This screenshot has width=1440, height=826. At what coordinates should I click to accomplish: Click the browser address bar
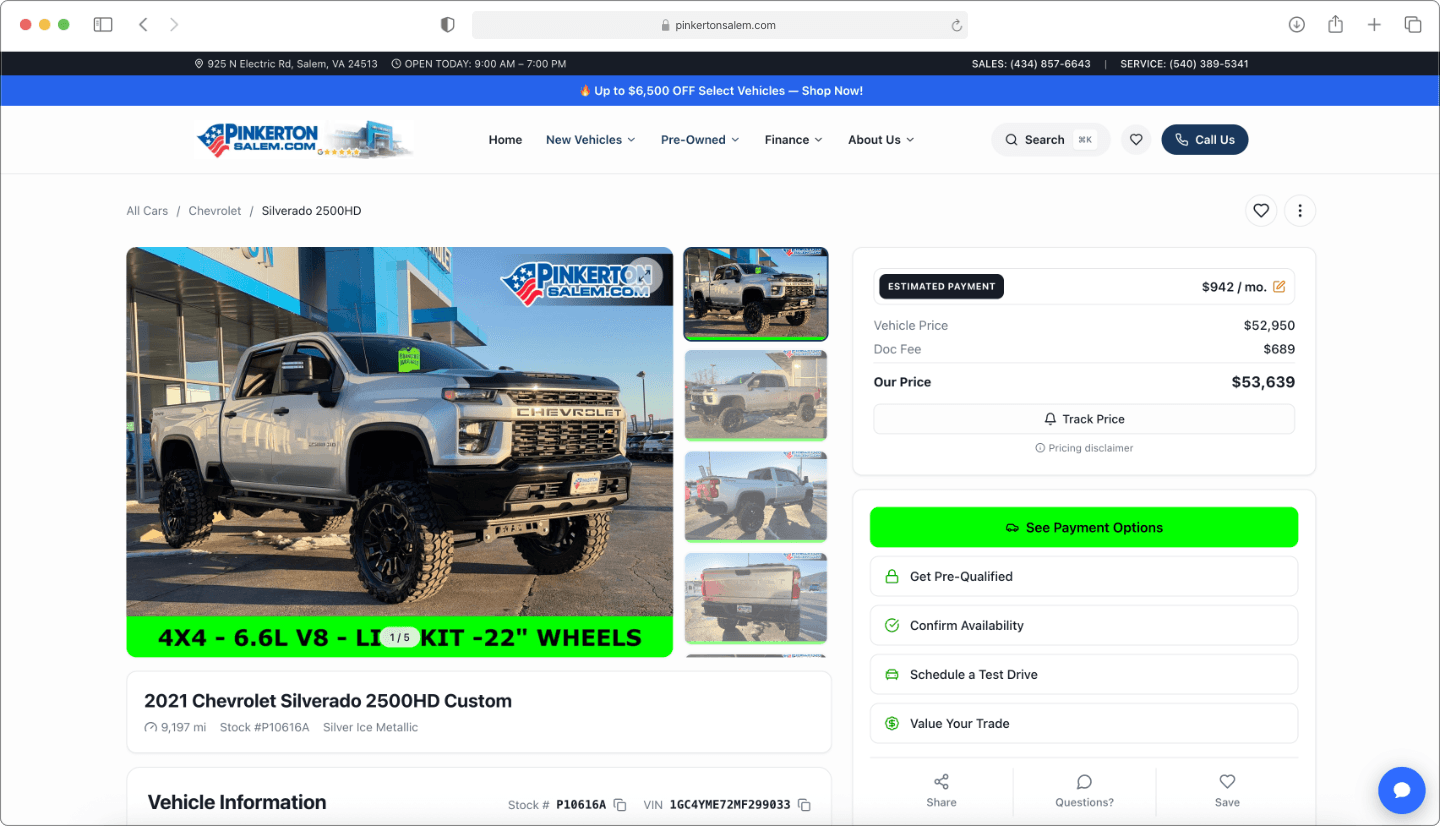[x=719, y=25]
